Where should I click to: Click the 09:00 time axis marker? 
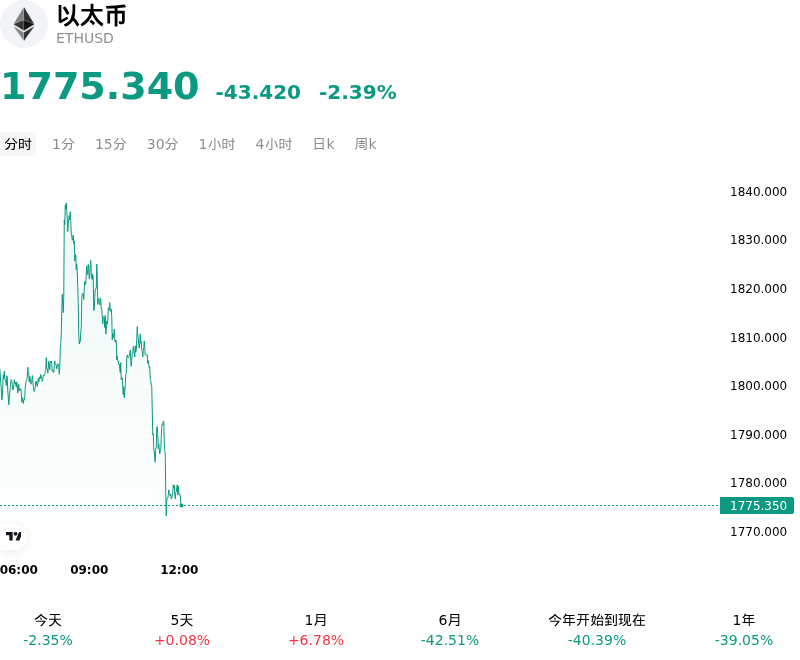[x=89, y=569]
